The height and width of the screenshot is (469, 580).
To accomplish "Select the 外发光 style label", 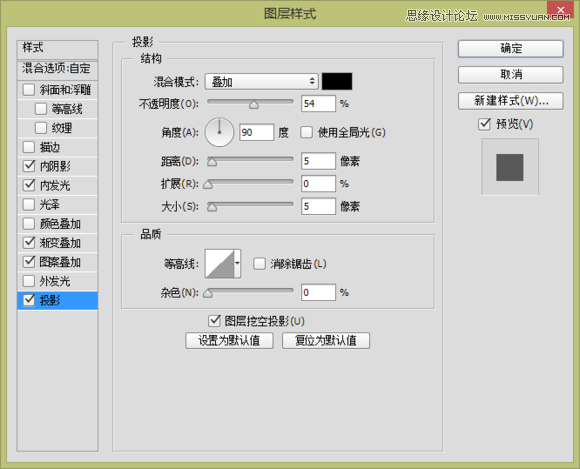I will pos(55,281).
